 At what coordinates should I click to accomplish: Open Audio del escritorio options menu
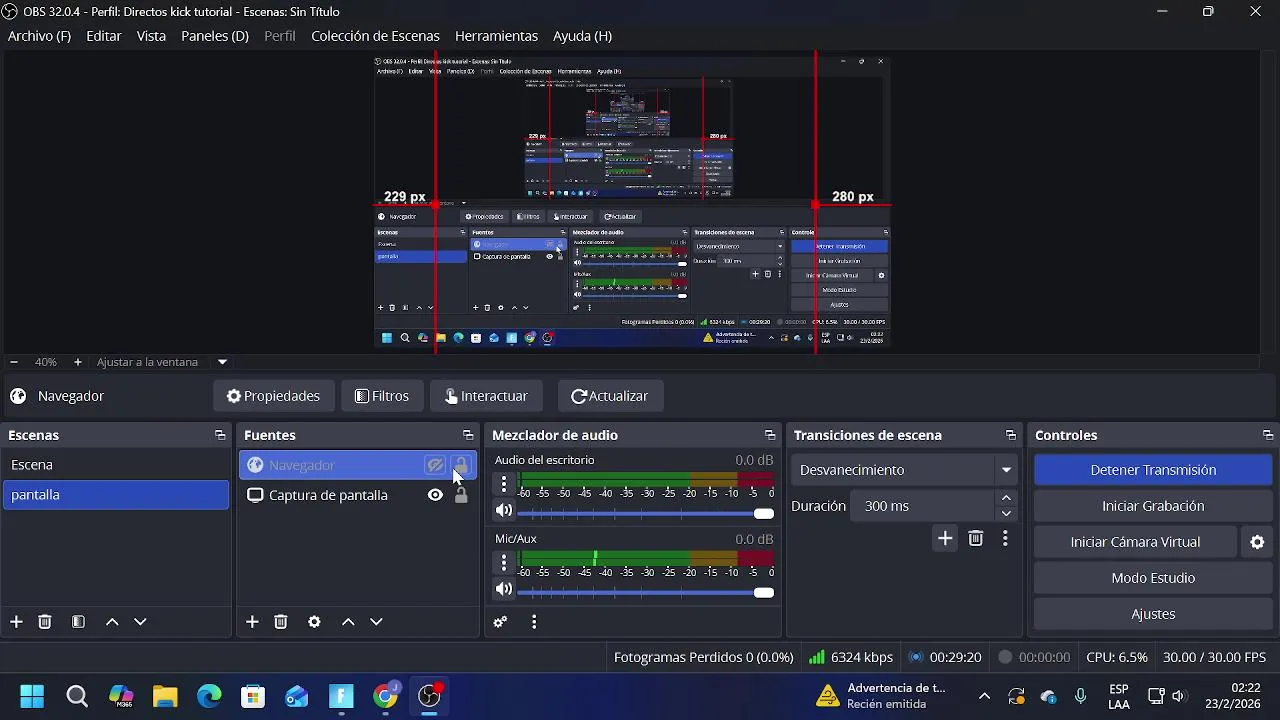(504, 485)
